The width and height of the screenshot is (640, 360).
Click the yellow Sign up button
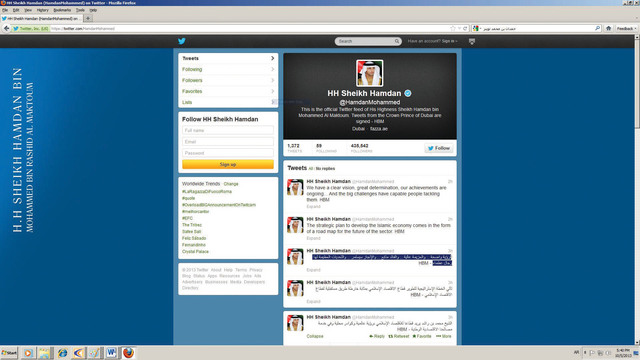[228, 164]
